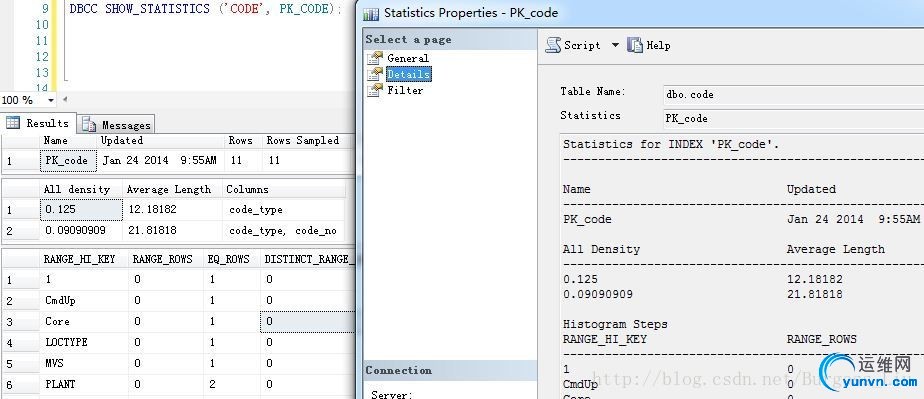The image size is (924, 399).
Task: Switch to the Results tab
Action: click(38, 123)
